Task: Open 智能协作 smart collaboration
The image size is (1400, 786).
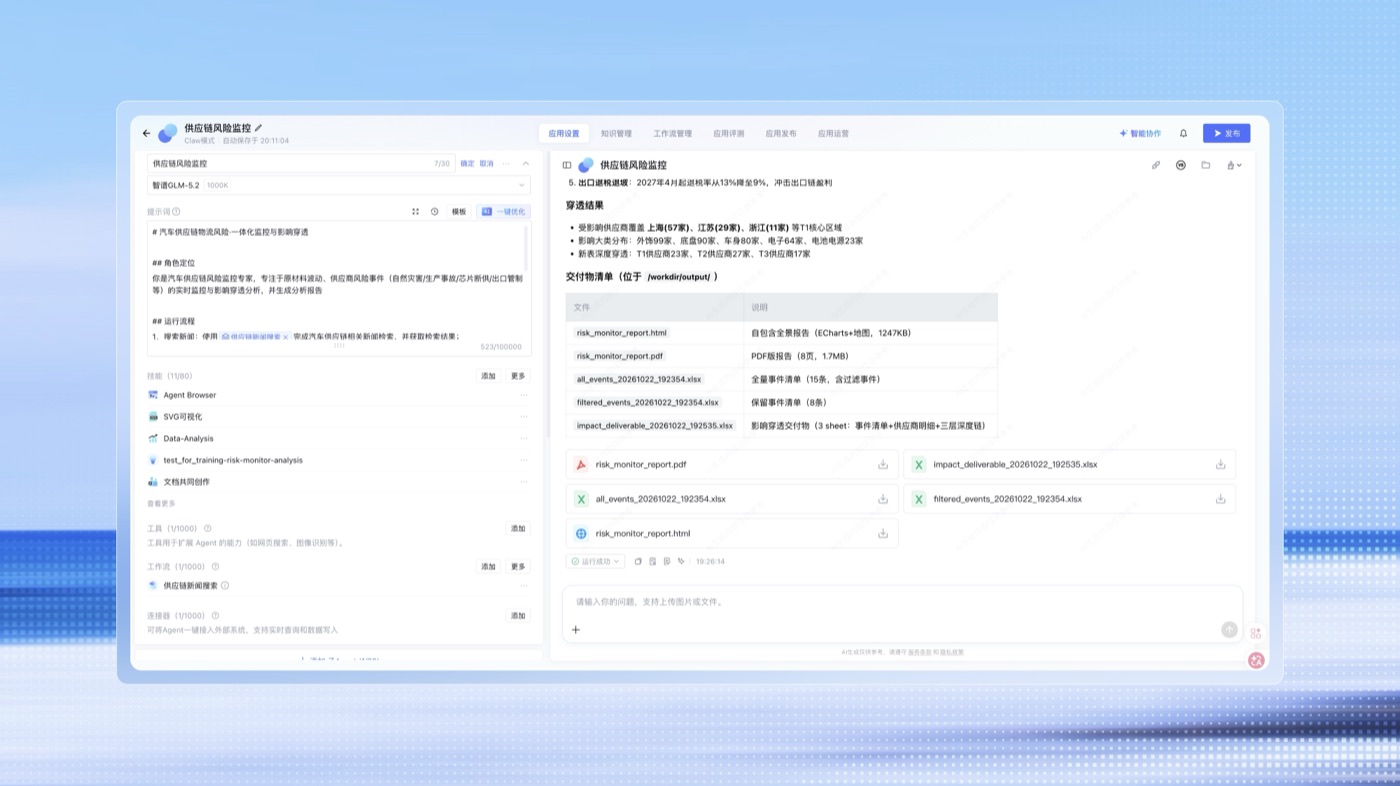Action: [1140, 133]
